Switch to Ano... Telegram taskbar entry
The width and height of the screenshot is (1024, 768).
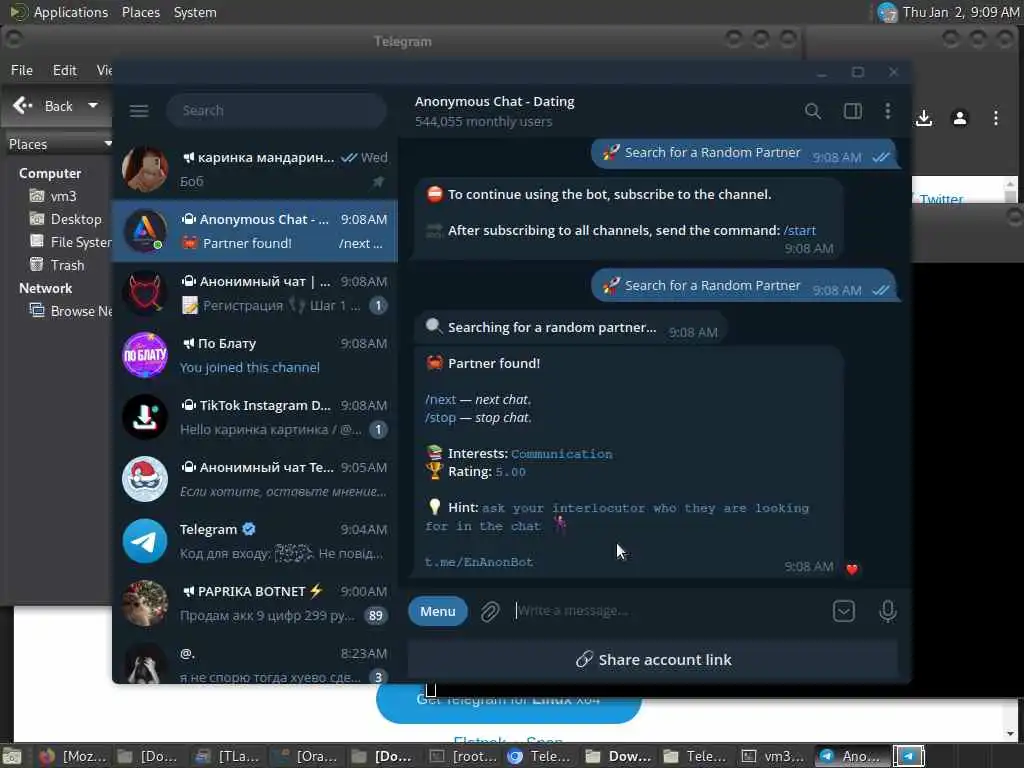pyautogui.click(x=852, y=756)
